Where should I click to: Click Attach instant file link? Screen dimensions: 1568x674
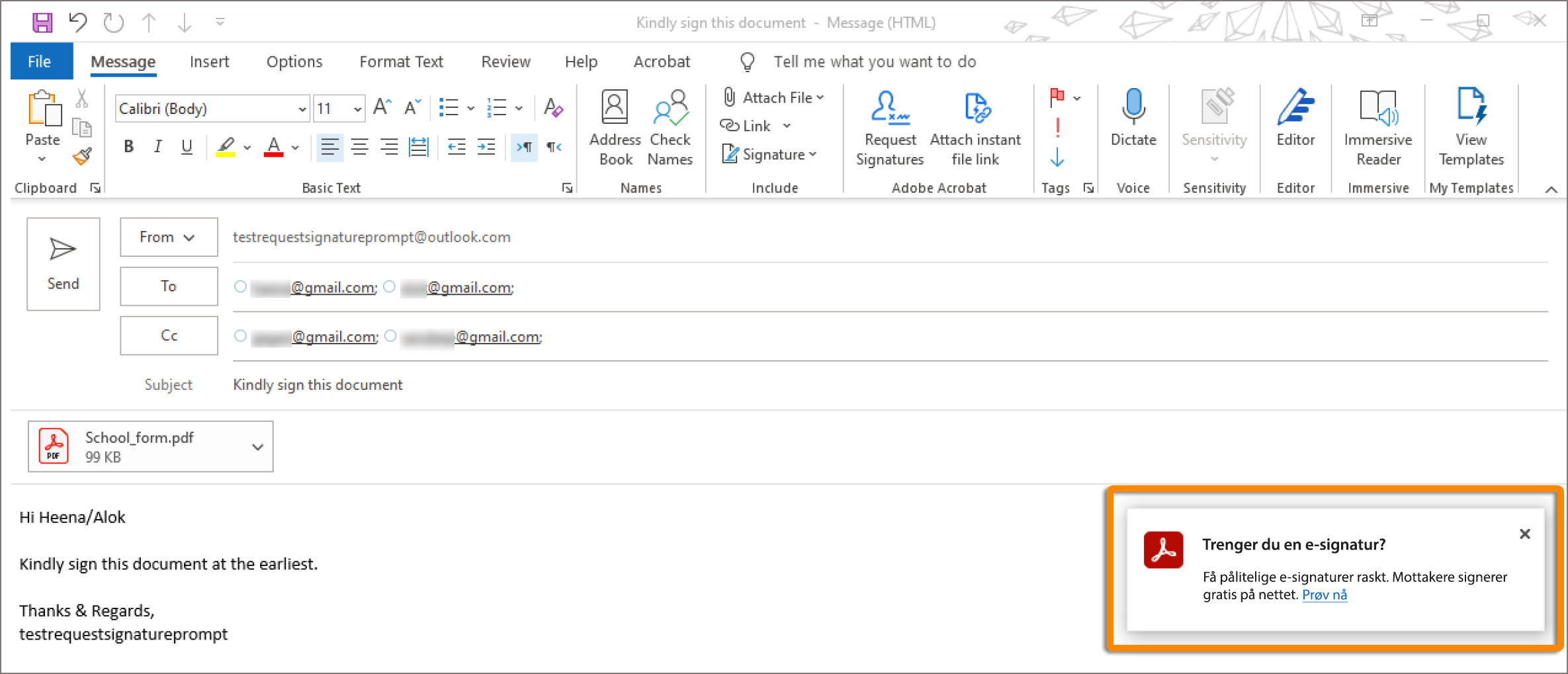(x=975, y=128)
